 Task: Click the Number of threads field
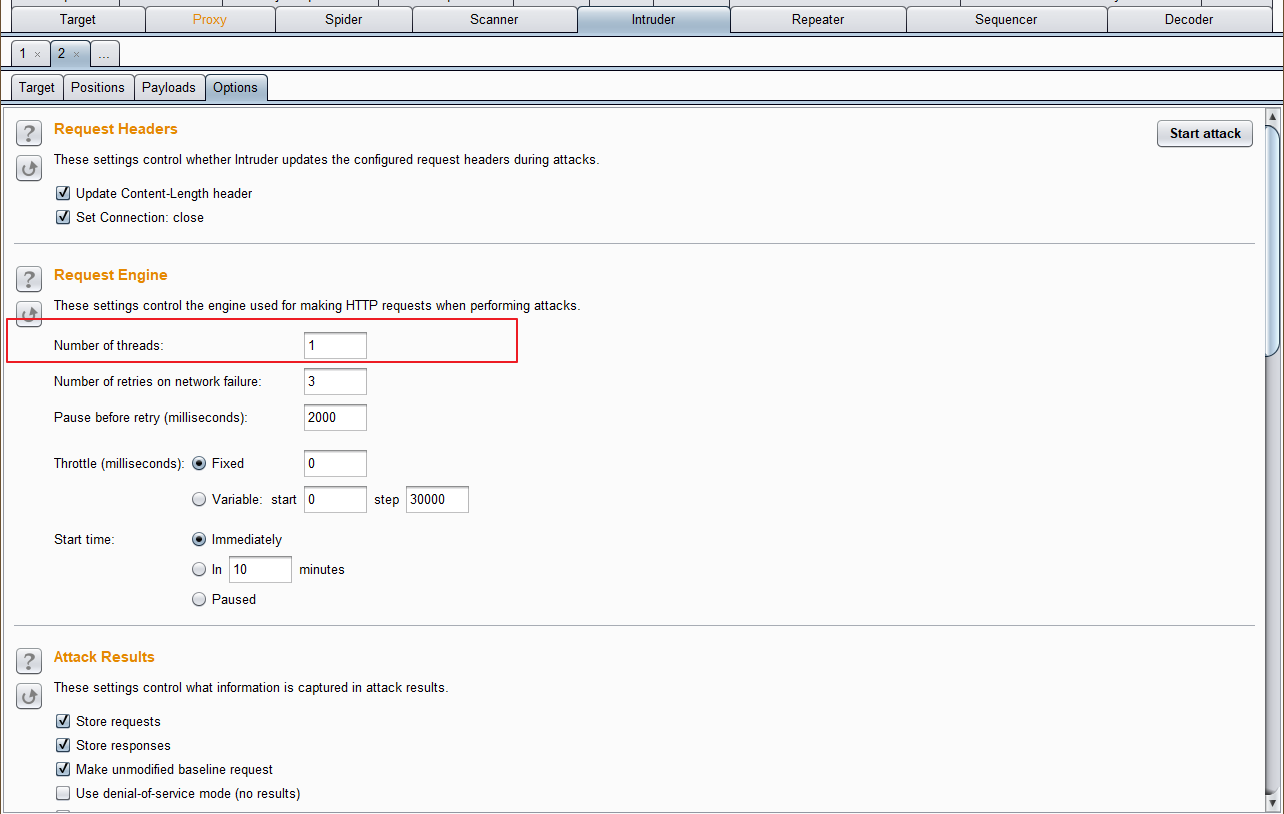[335, 345]
